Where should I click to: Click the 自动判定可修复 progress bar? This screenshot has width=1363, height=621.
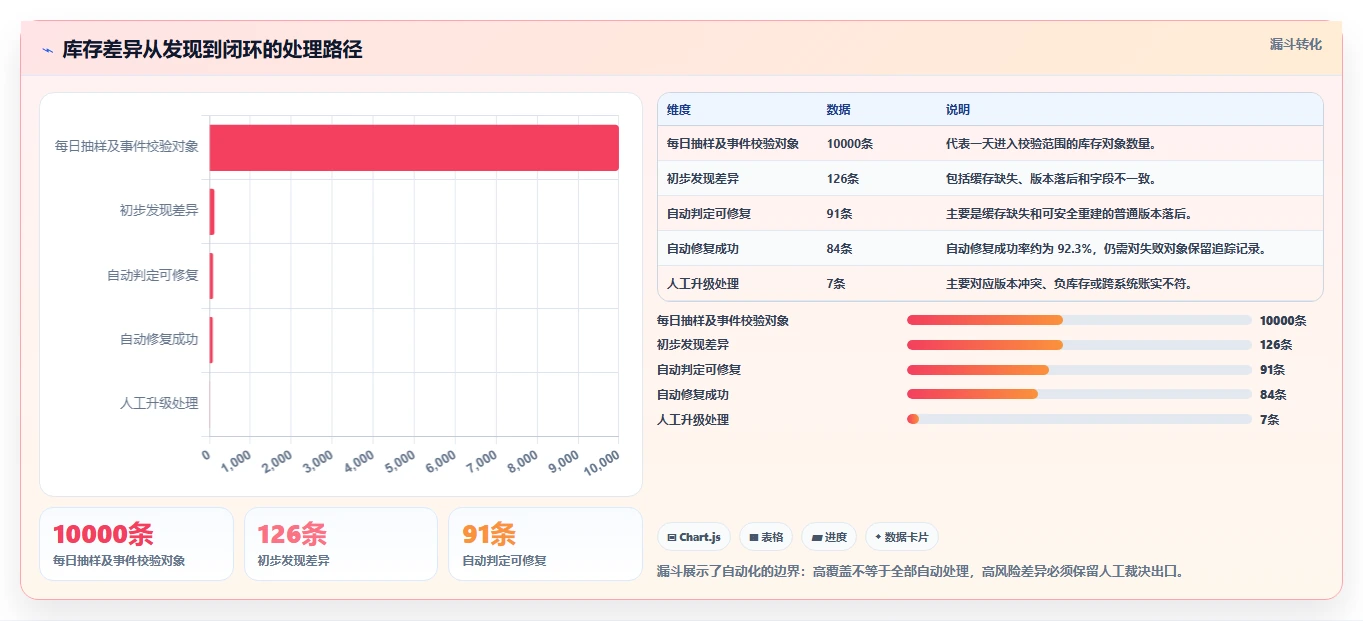pyautogui.click(x=1079, y=370)
